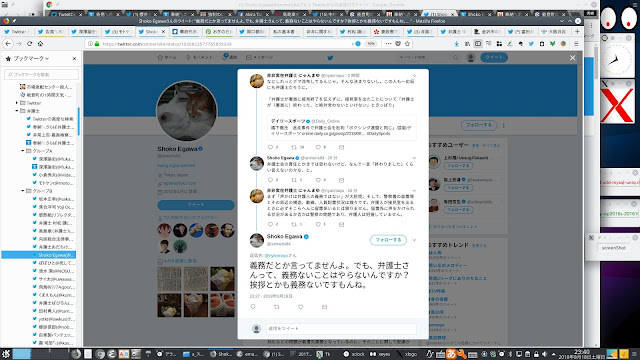Screen dimensions: 640x360
Task: Open profile more options beside follow button
Action: 504,125
